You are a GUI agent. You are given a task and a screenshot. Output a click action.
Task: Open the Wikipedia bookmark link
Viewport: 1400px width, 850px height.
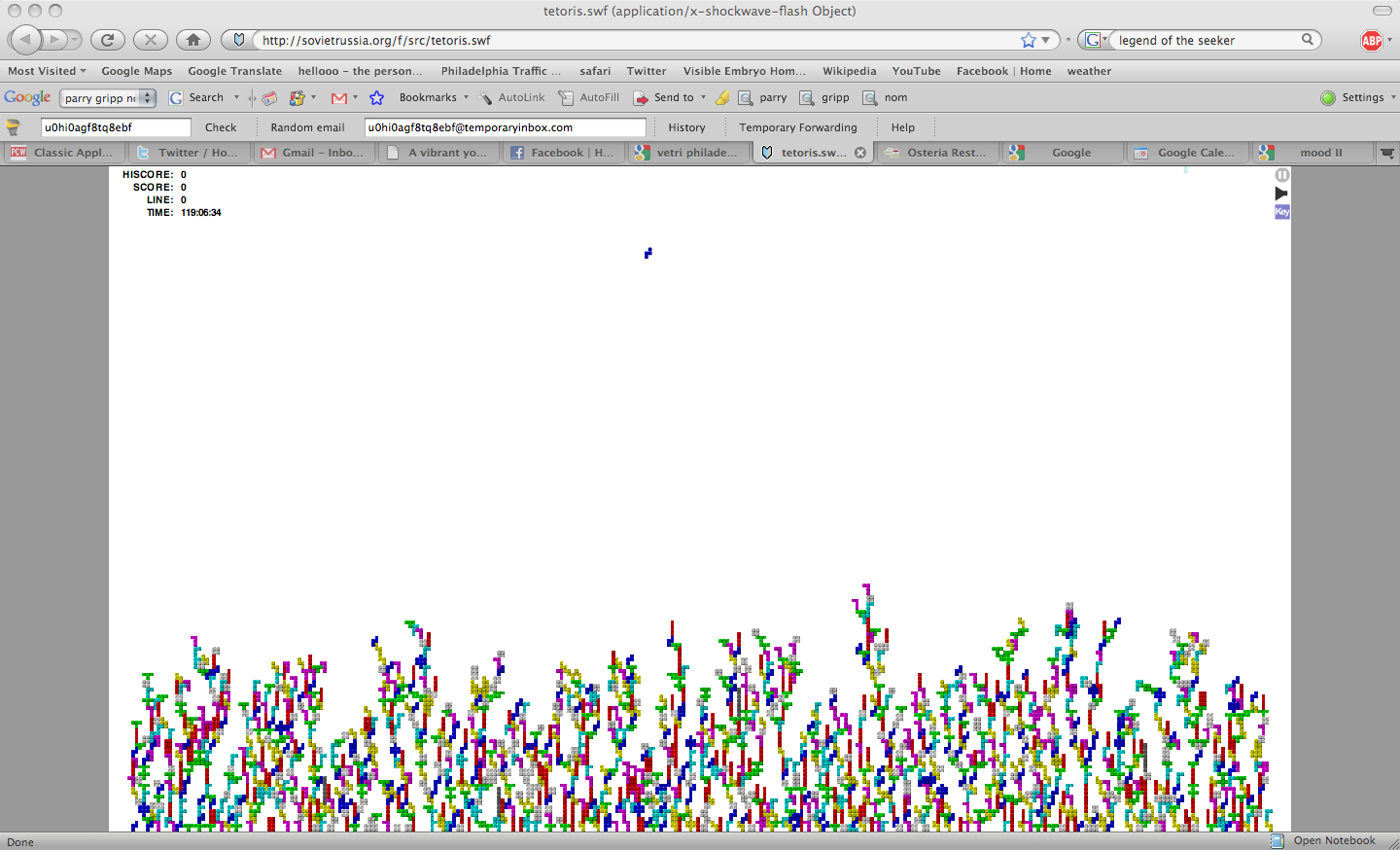[849, 71]
